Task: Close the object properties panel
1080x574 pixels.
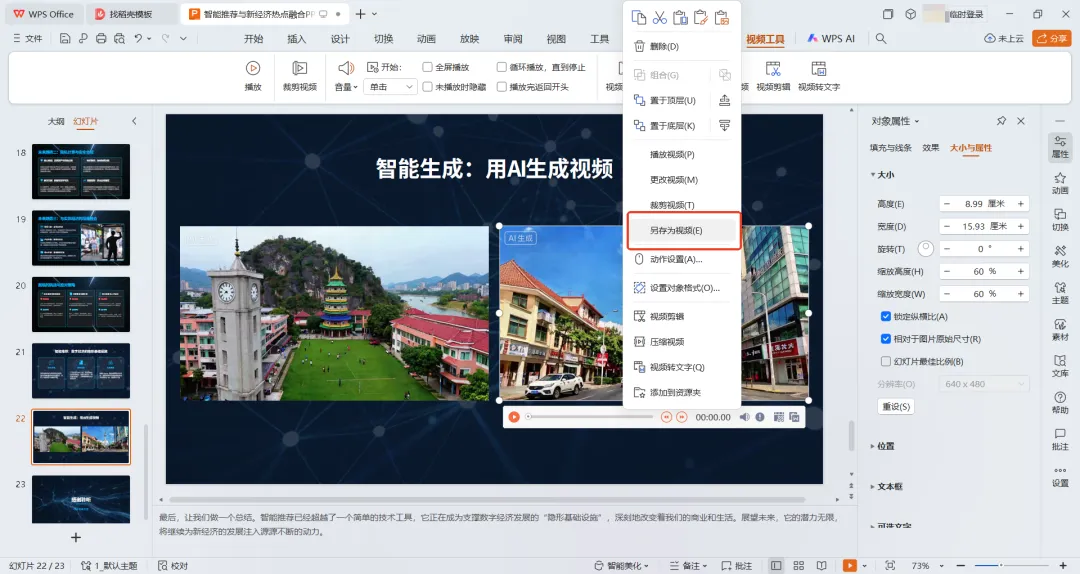Action: click(x=1021, y=121)
